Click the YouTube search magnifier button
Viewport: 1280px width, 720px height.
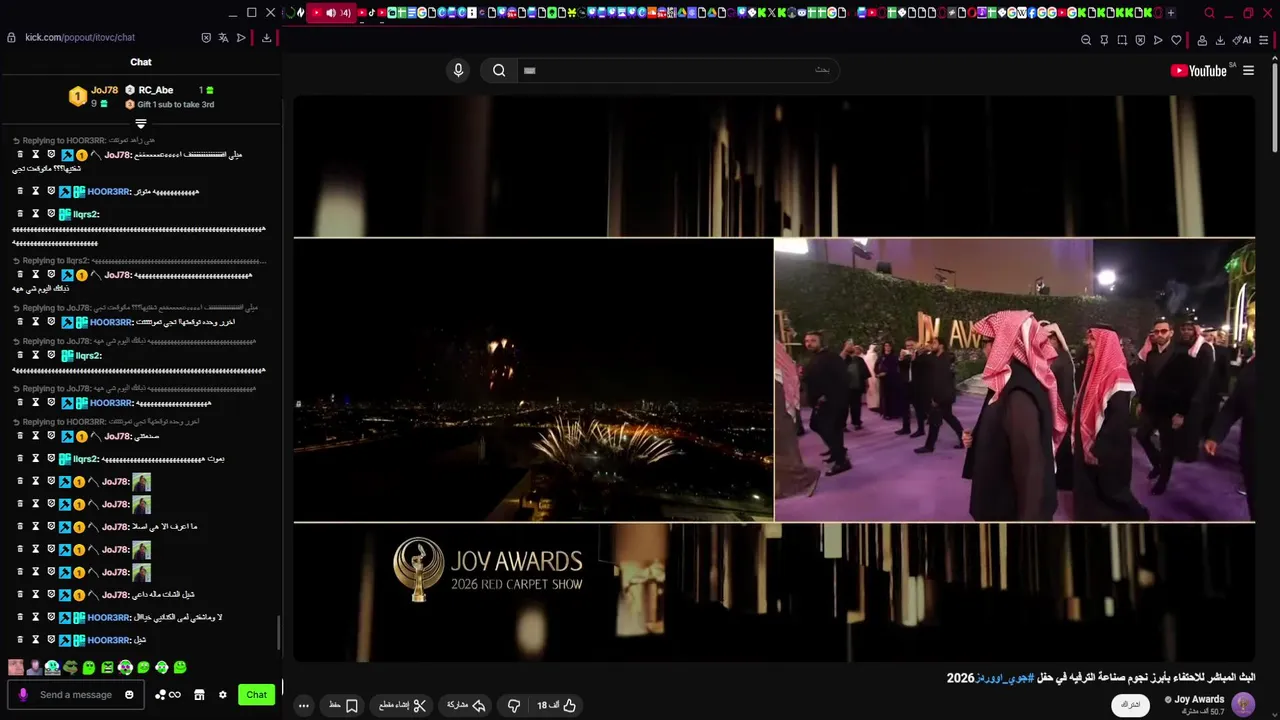click(499, 70)
